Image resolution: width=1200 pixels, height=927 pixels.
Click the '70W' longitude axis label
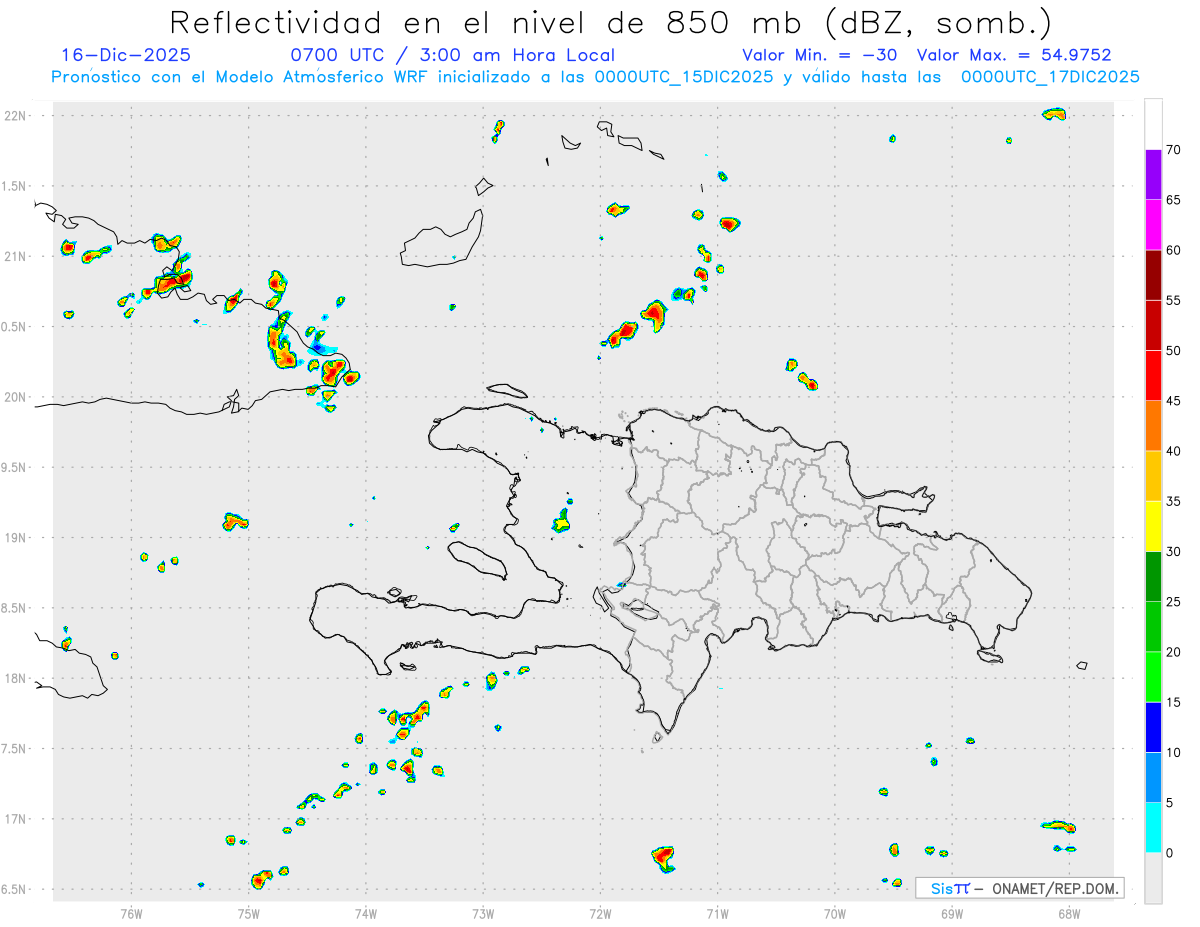tap(835, 913)
